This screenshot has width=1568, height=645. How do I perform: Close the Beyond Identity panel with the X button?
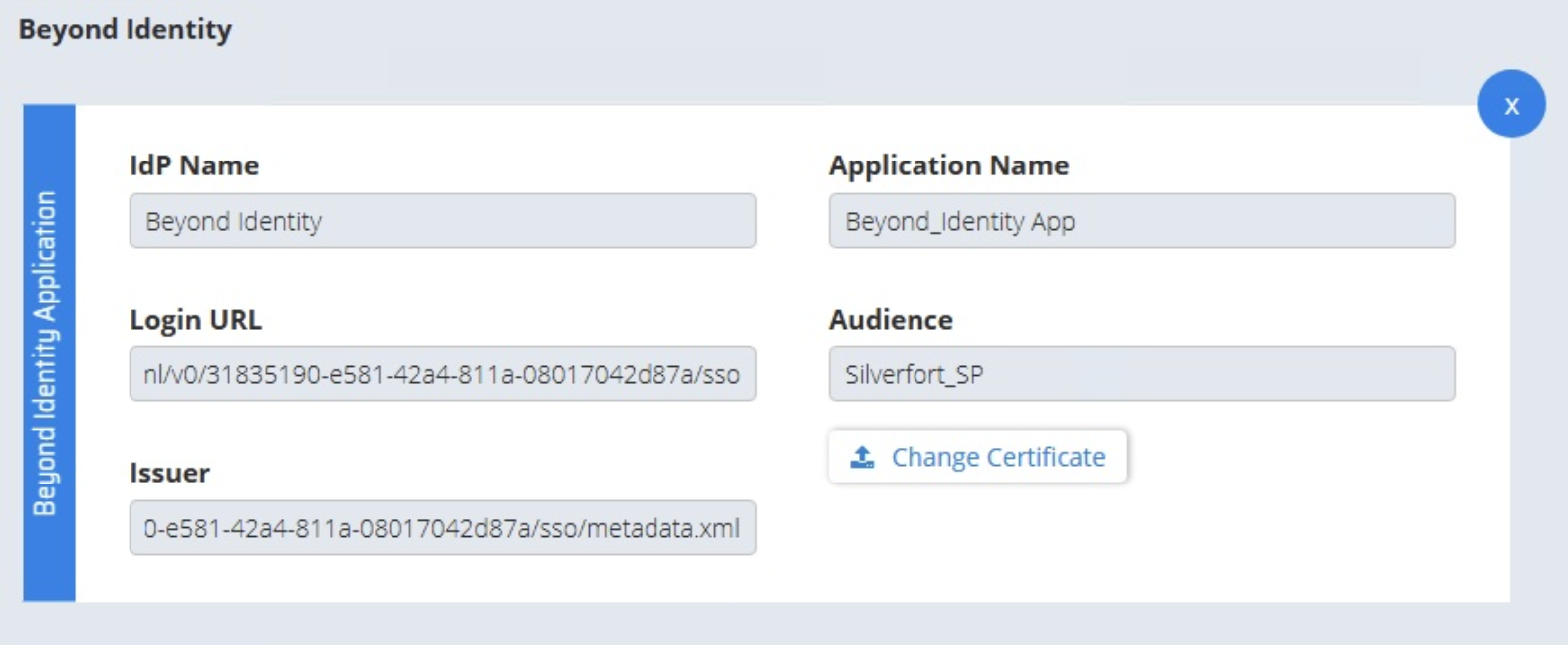[x=1511, y=104]
